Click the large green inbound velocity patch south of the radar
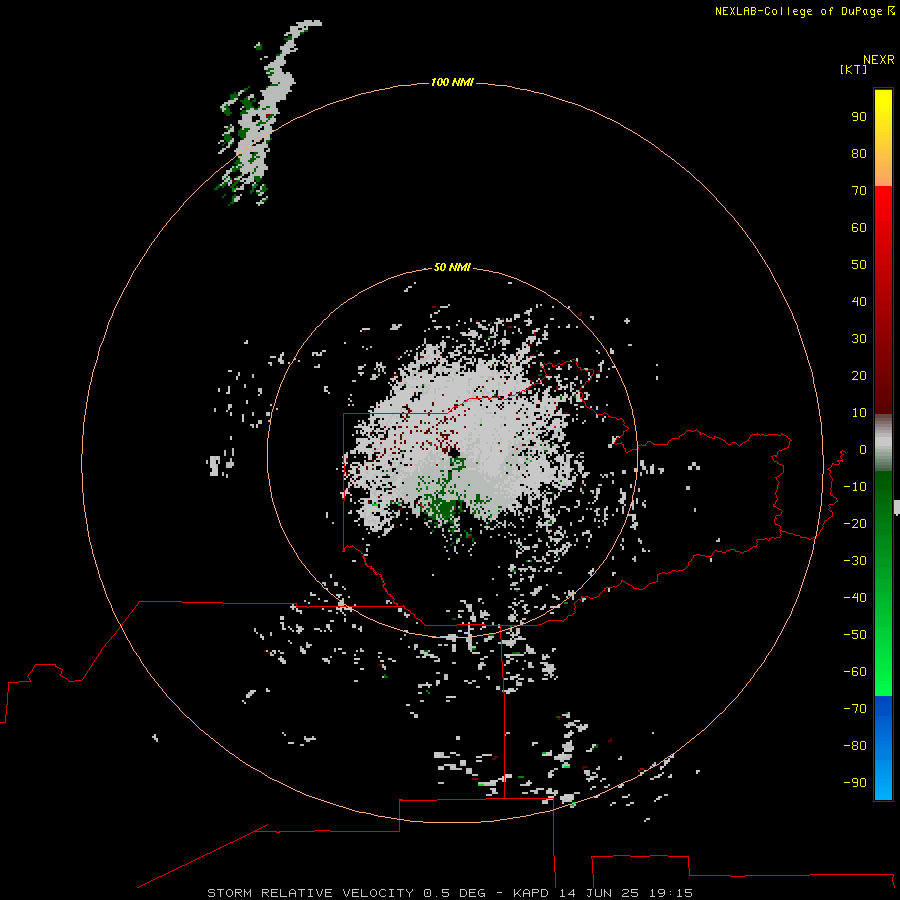This screenshot has width=900, height=900. (x=445, y=509)
